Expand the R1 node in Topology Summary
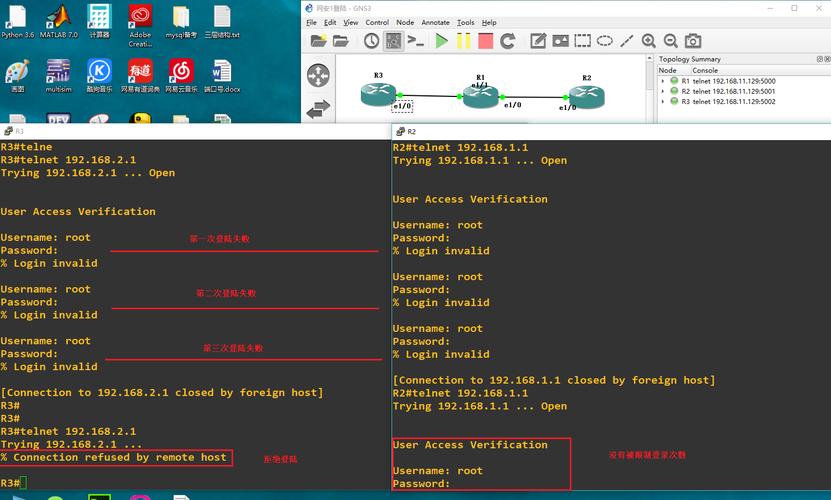Viewport: 831px width, 500px height. tap(662, 81)
